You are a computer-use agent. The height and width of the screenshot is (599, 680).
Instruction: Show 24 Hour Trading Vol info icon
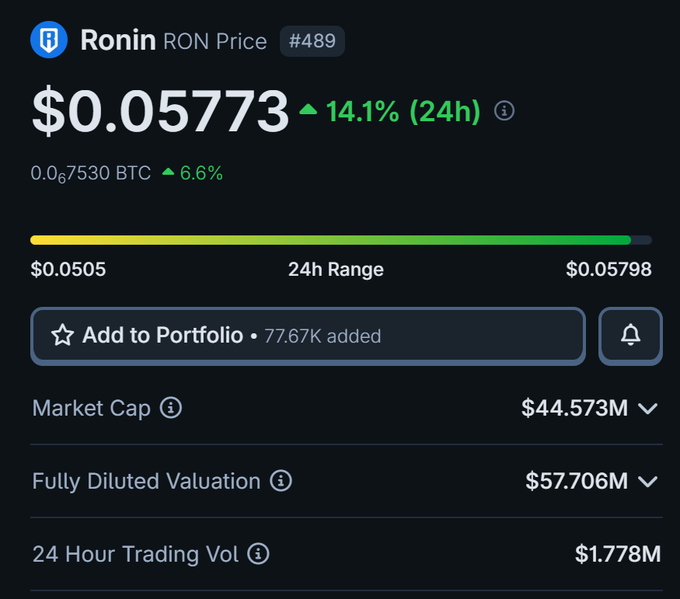tap(258, 553)
